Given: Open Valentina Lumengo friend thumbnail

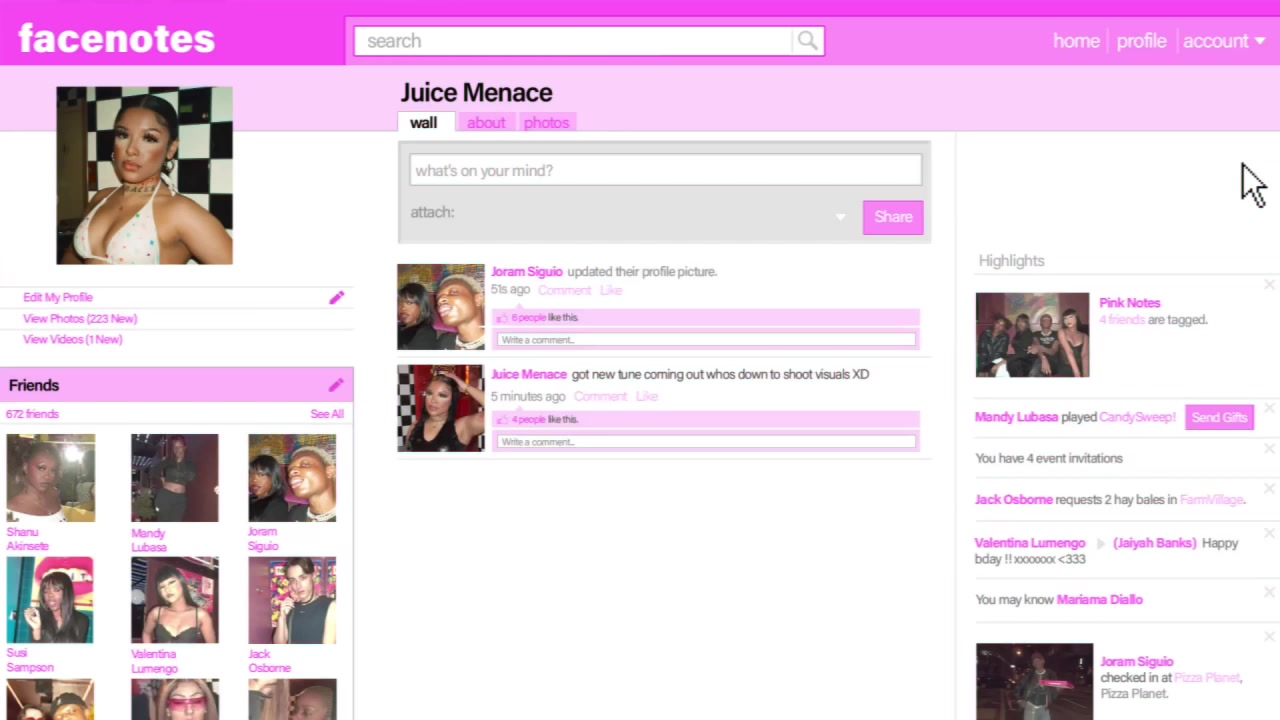Looking at the screenshot, I should coord(174,600).
